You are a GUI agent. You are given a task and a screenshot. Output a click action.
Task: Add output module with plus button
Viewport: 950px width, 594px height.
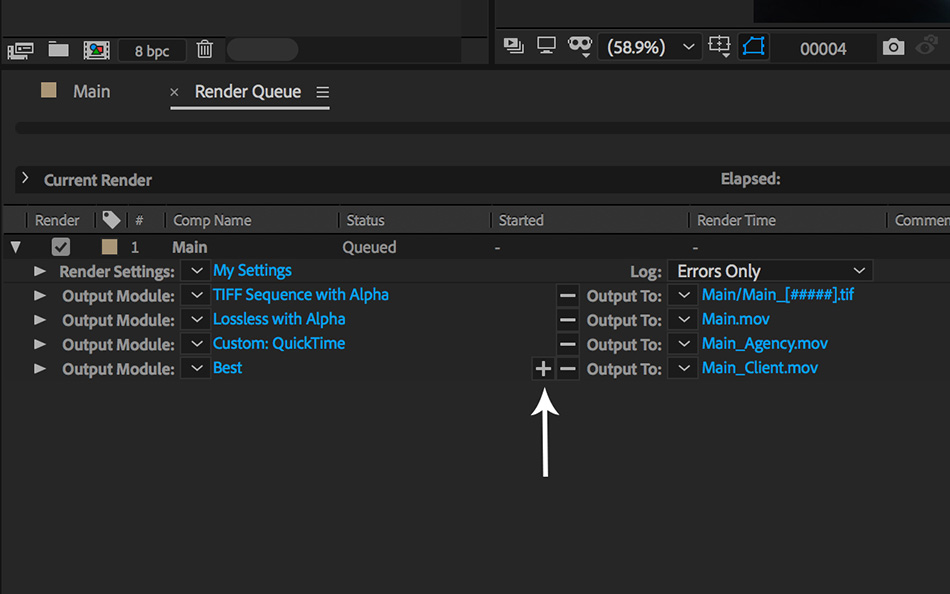(x=543, y=368)
